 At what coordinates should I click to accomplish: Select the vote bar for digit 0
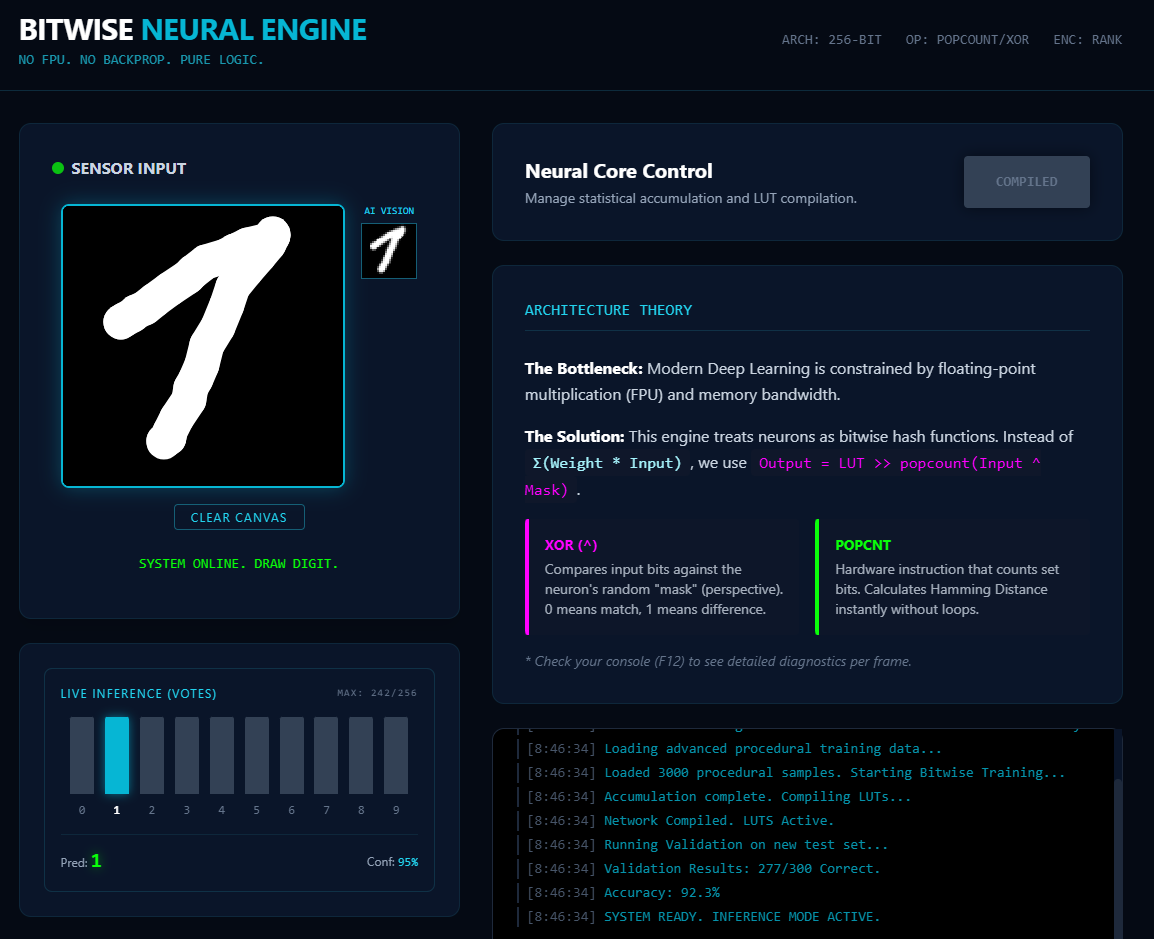82,755
